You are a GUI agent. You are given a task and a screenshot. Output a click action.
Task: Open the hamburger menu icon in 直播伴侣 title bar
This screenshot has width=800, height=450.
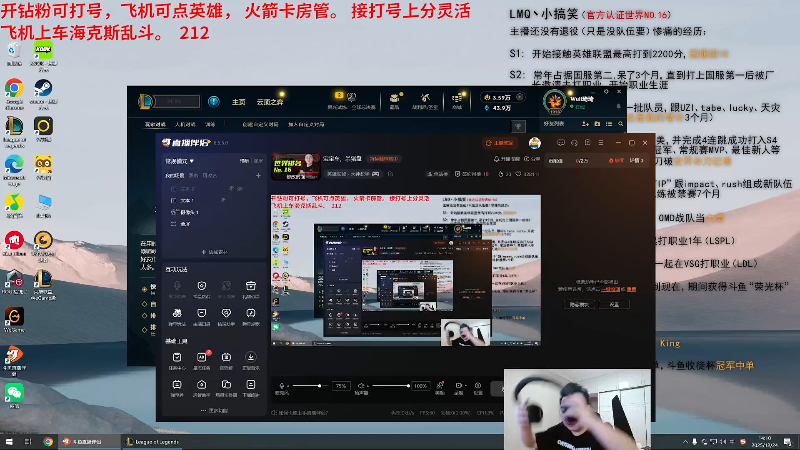click(601, 143)
